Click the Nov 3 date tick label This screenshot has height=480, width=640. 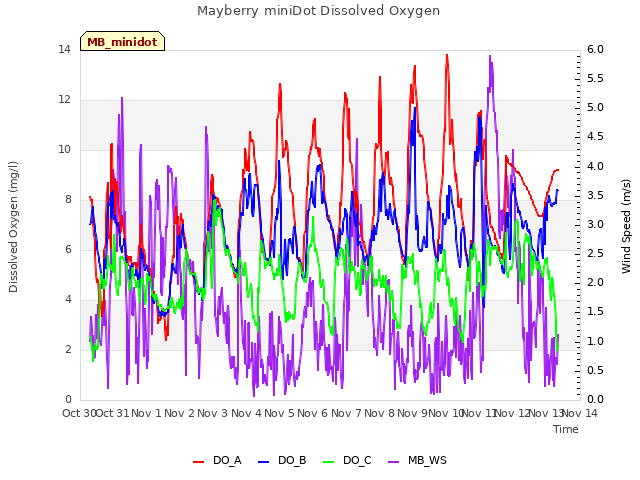click(x=213, y=413)
